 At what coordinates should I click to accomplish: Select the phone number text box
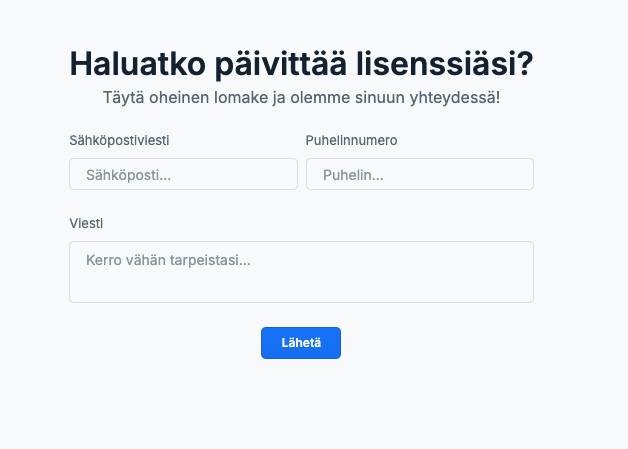coord(420,174)
